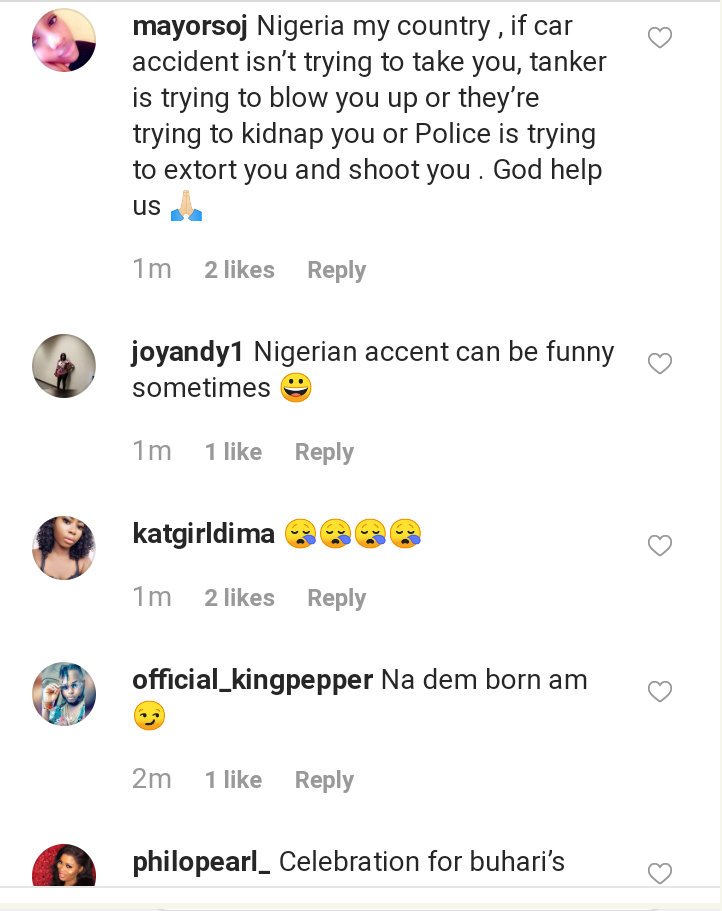View the 1 like on joyandy1's comment
Viewport: 722px width, 911px height.
click(x=233, y=452)
